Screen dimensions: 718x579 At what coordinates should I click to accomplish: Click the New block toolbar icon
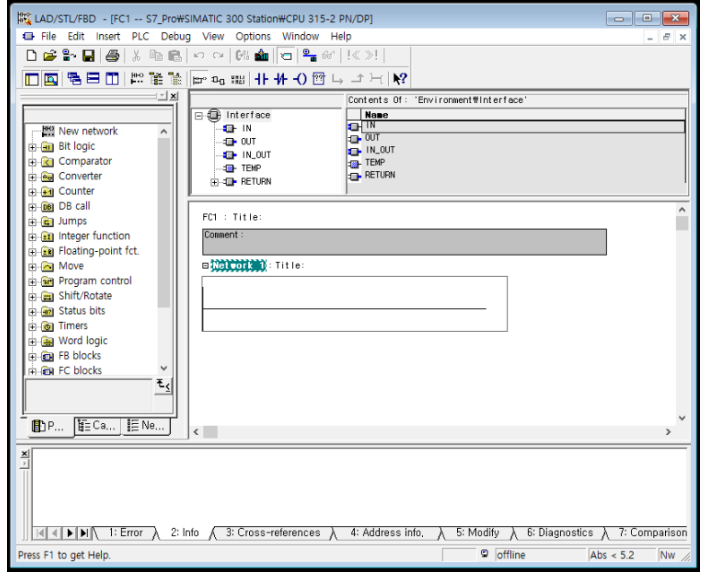(31, 56)
